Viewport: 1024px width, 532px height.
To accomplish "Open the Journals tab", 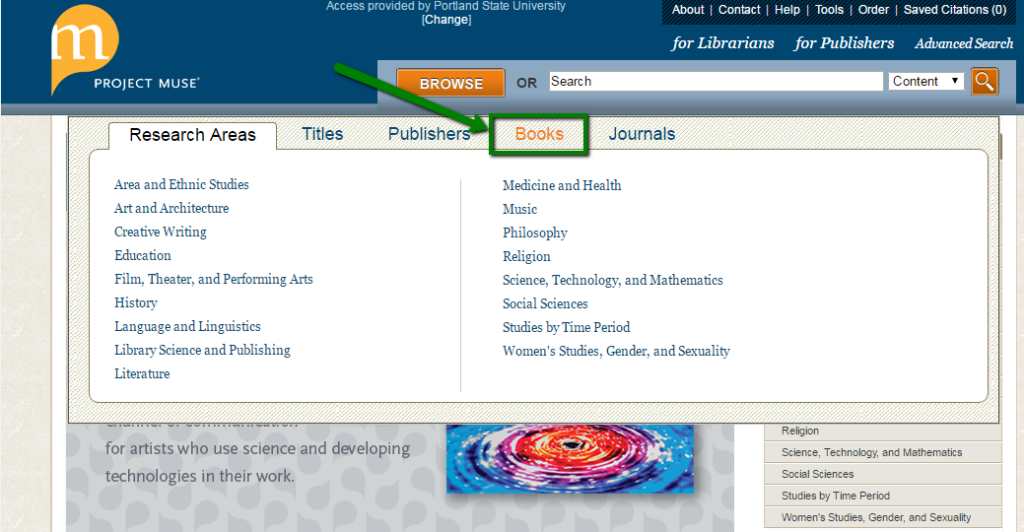I will pos(642,134).
